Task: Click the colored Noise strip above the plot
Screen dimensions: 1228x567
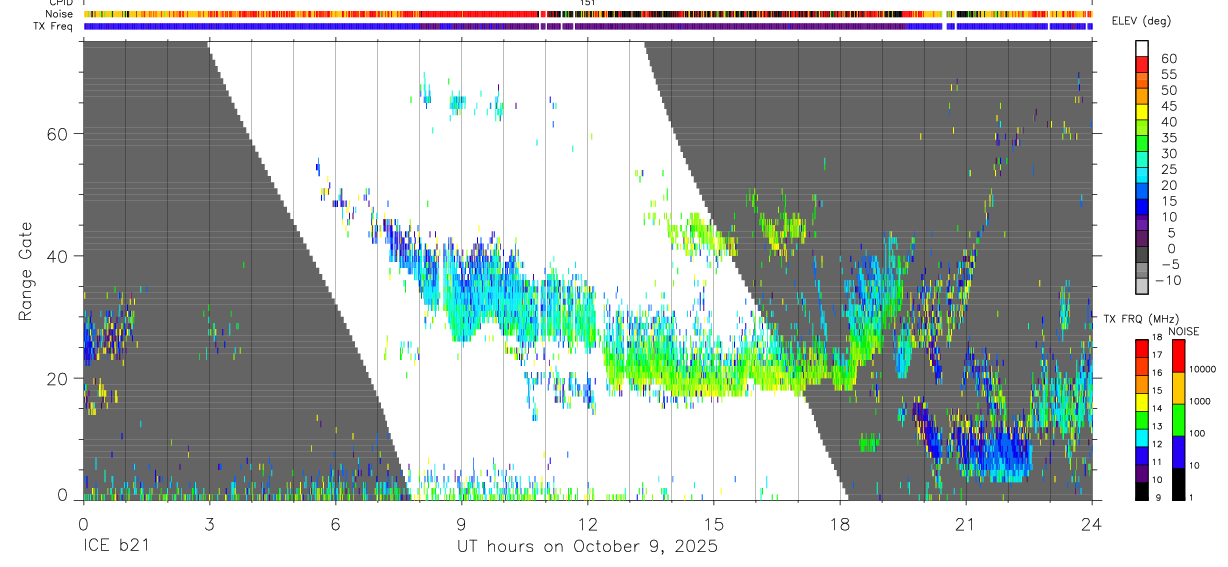Action: [587, 14]
